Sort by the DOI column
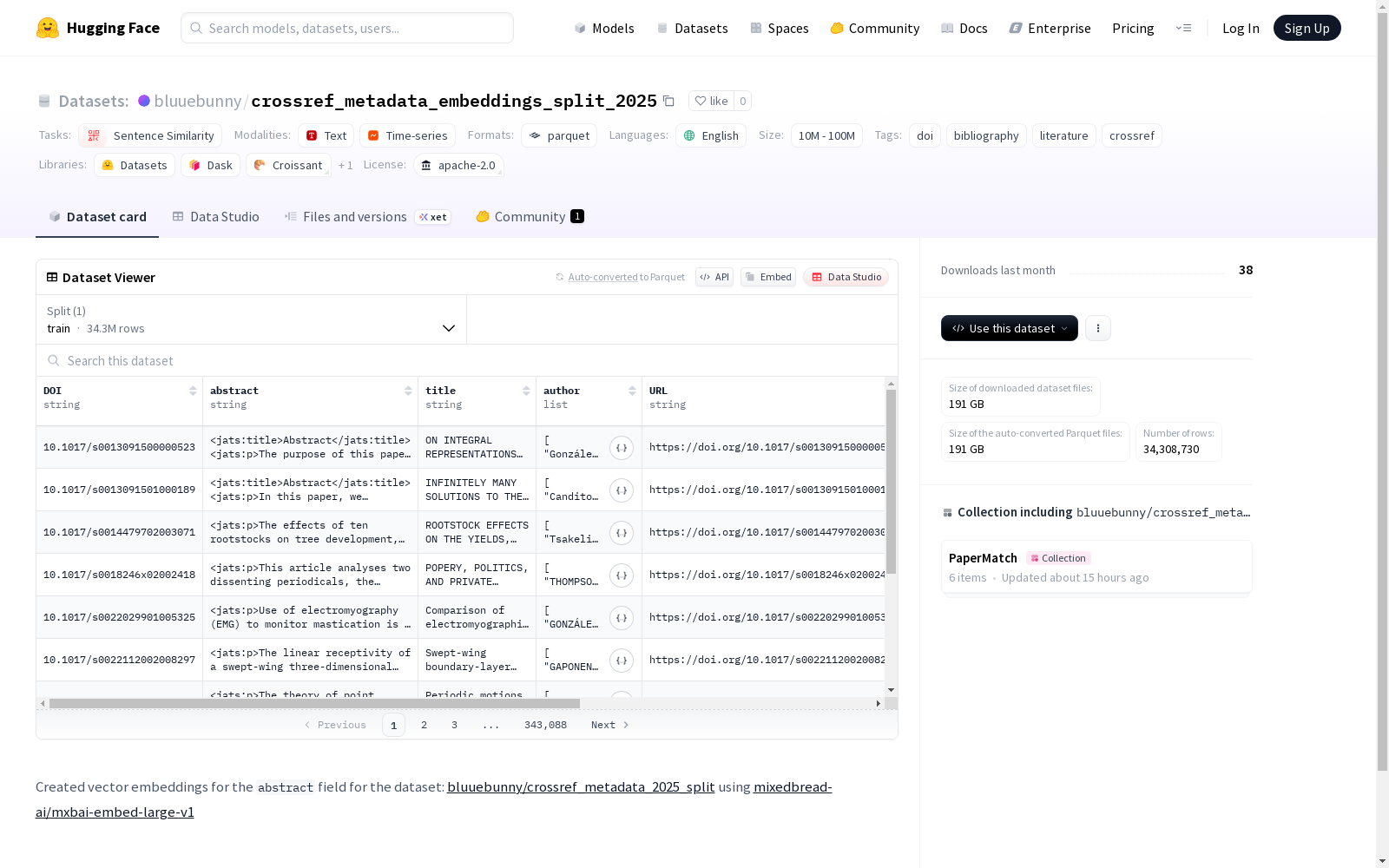1389x868 pixels. click(193, 391)
